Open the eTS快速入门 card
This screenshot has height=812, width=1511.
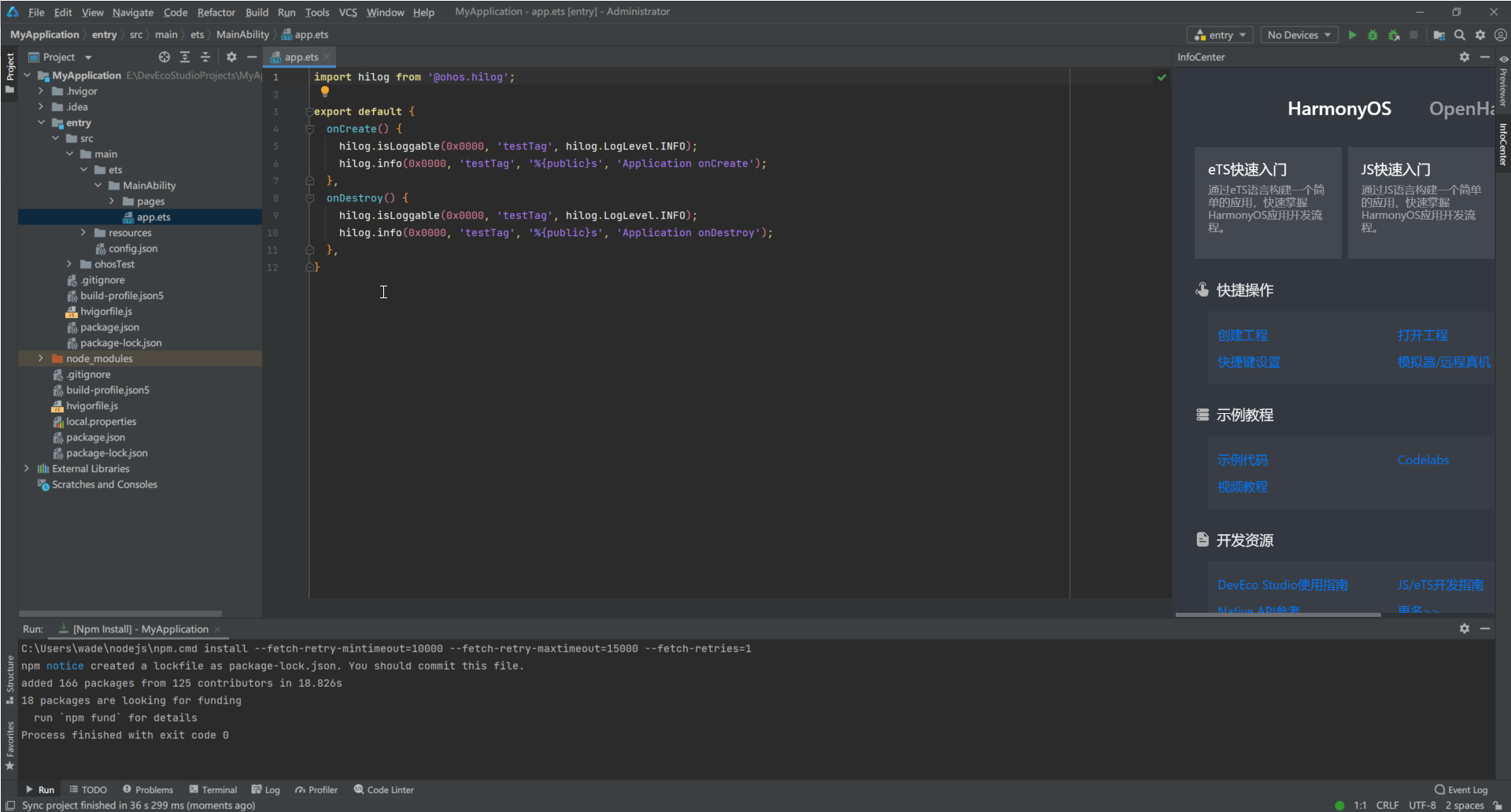point(1268,203)
